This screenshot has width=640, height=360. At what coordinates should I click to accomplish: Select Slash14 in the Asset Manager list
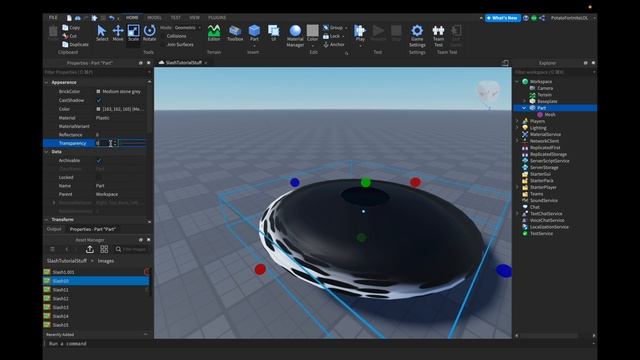60,316
